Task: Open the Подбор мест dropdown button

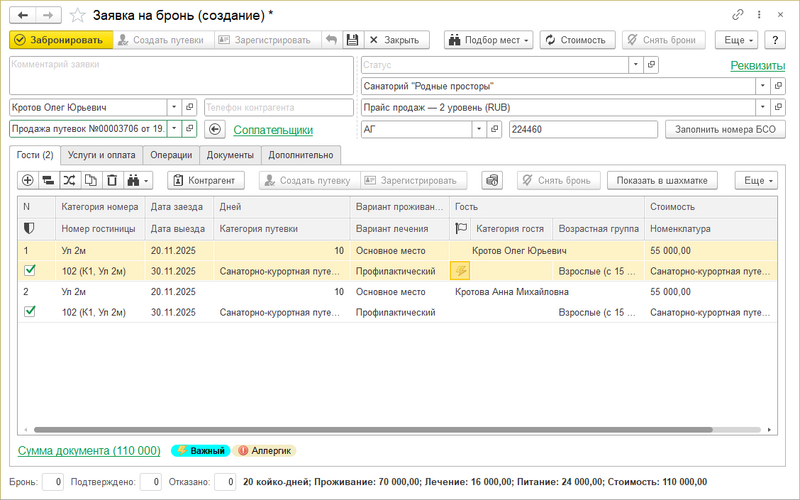Action: [485, 40]
